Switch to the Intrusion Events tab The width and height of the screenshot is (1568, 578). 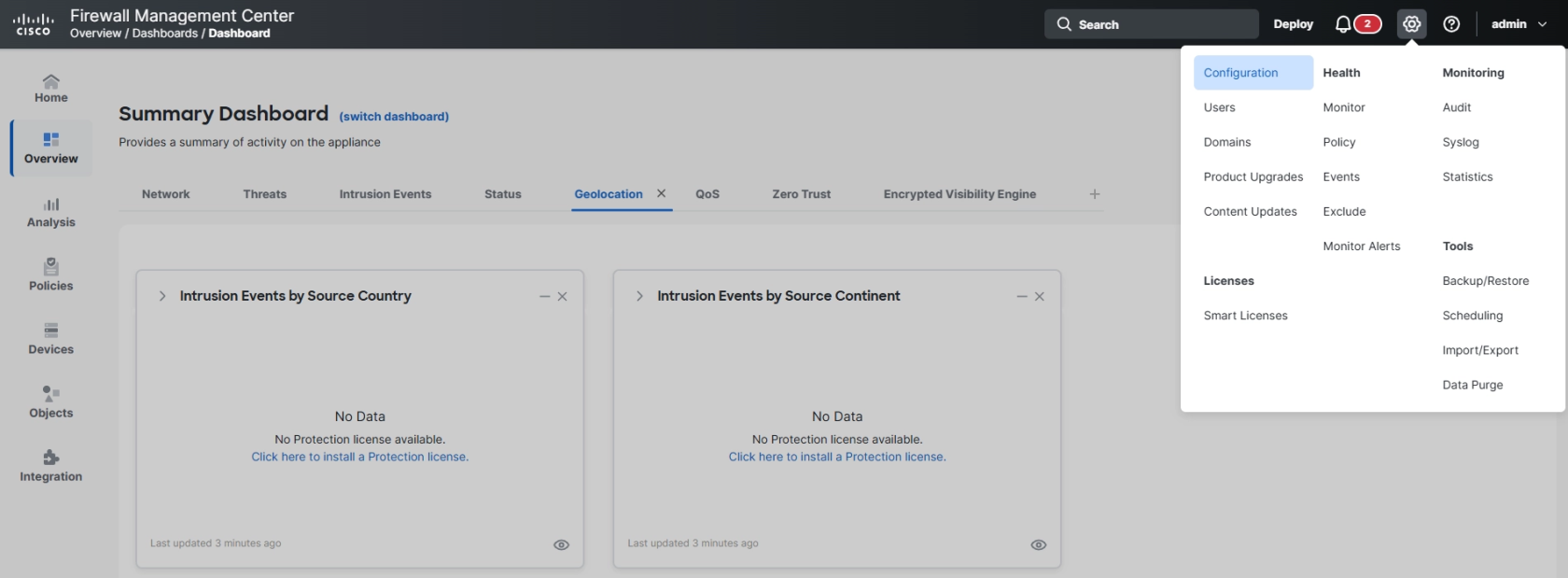385,194
